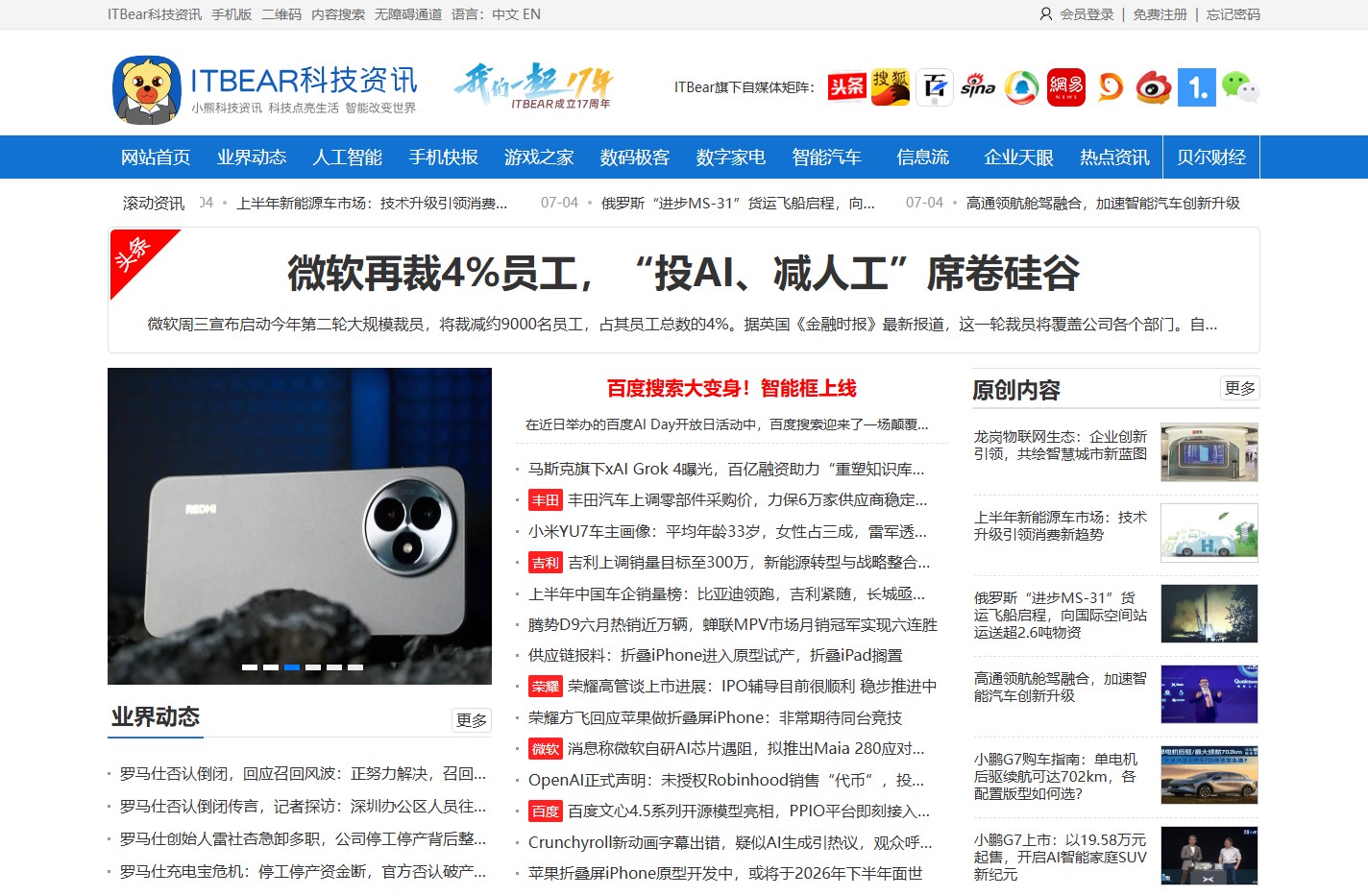The image size is (1368, 896).
Task: Open the NetEase News (網易) icon
Action: point(1066,87)
